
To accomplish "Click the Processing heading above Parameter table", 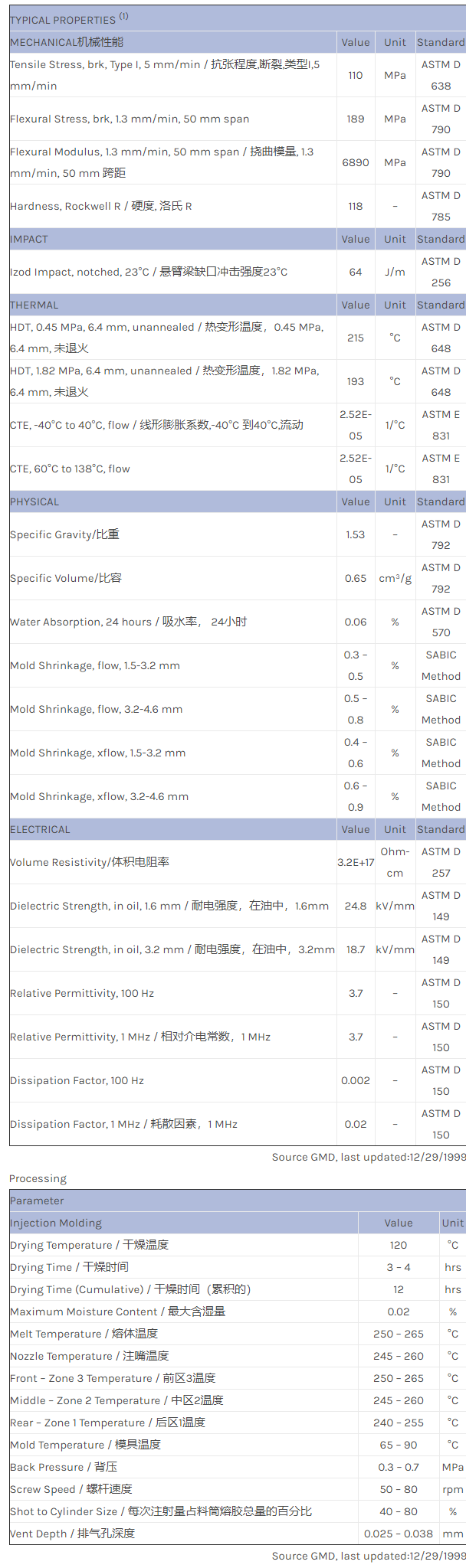I will tap(38, 1178).
